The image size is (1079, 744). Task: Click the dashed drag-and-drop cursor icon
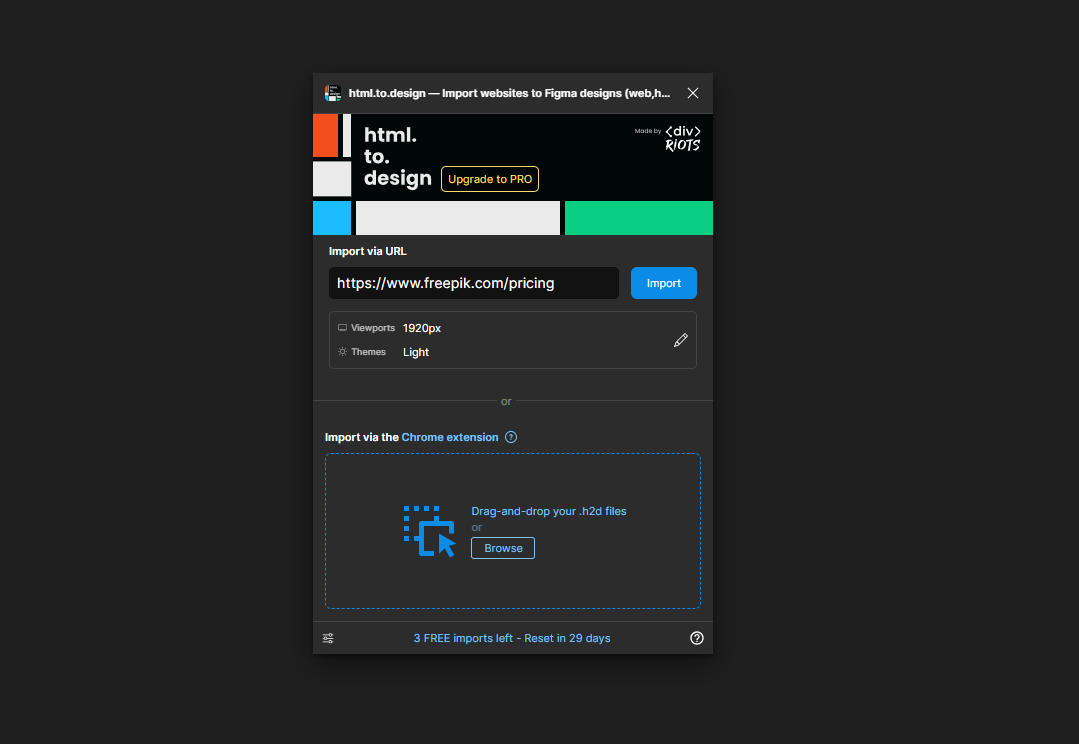pos(429,530)
